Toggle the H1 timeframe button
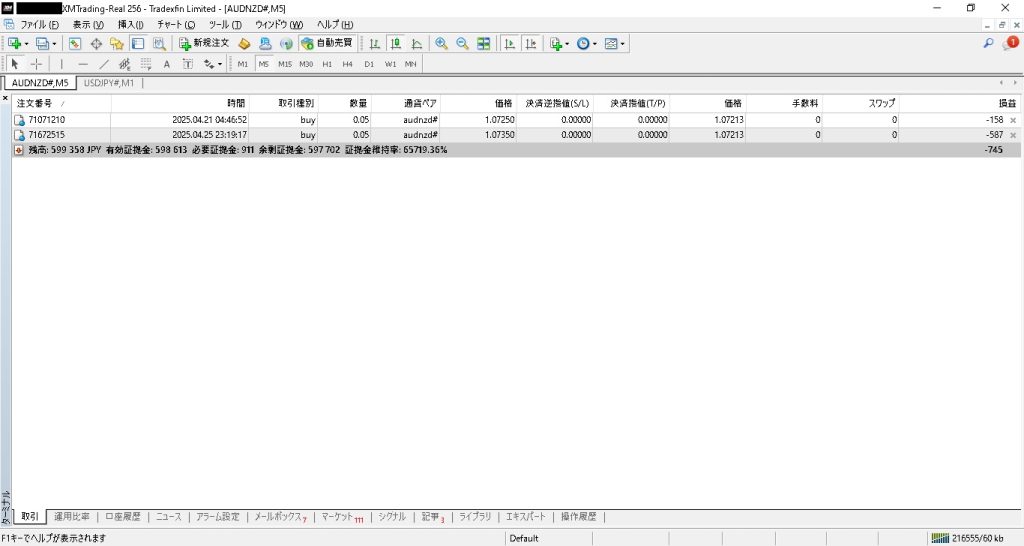1024x546 pixels. coord(327,64)
